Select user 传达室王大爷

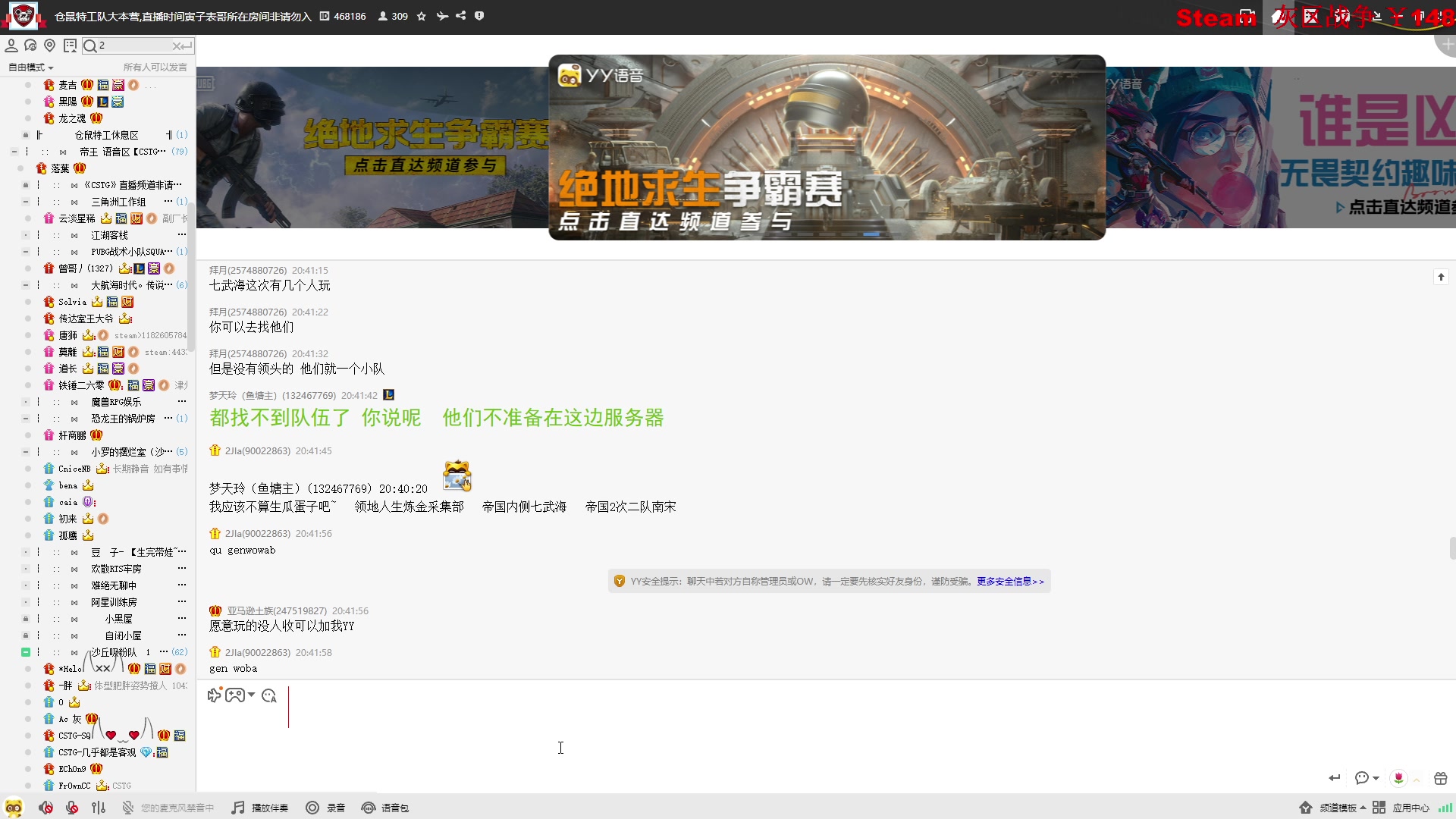[x=86, y=318]
